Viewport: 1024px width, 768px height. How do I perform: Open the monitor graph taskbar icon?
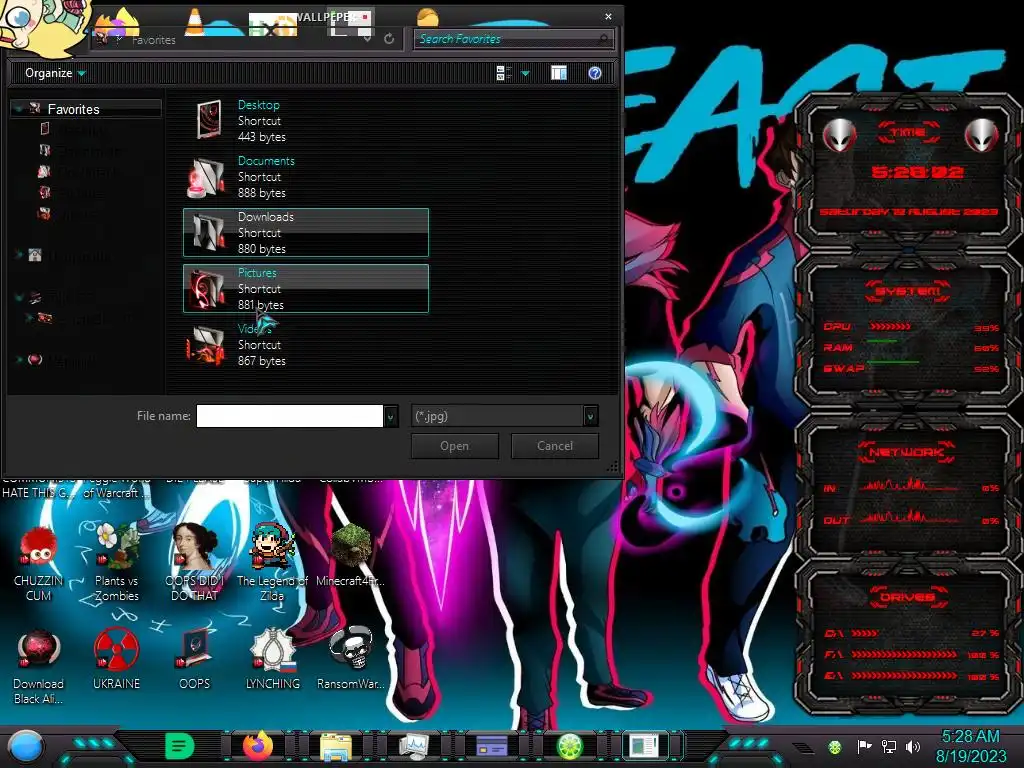tap(413, 746)
